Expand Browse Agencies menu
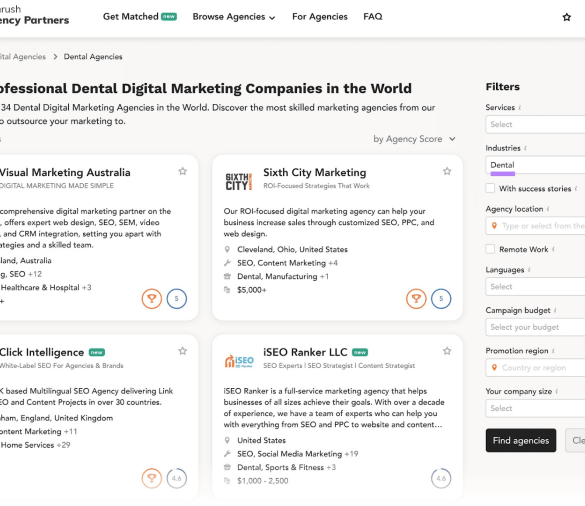 (234, 17)
